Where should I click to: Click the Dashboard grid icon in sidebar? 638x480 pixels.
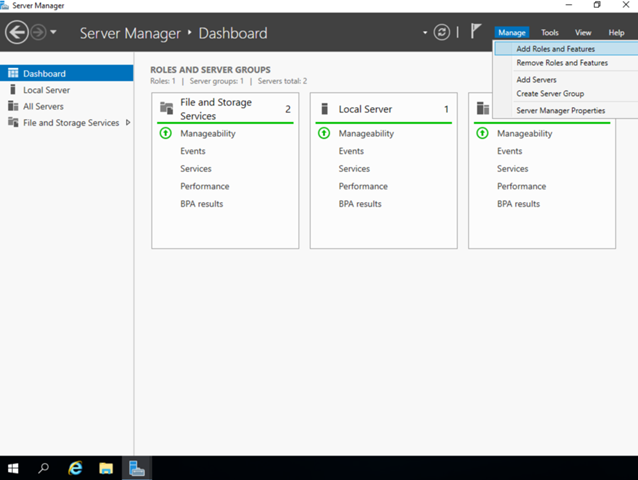[x=13, y=73]
